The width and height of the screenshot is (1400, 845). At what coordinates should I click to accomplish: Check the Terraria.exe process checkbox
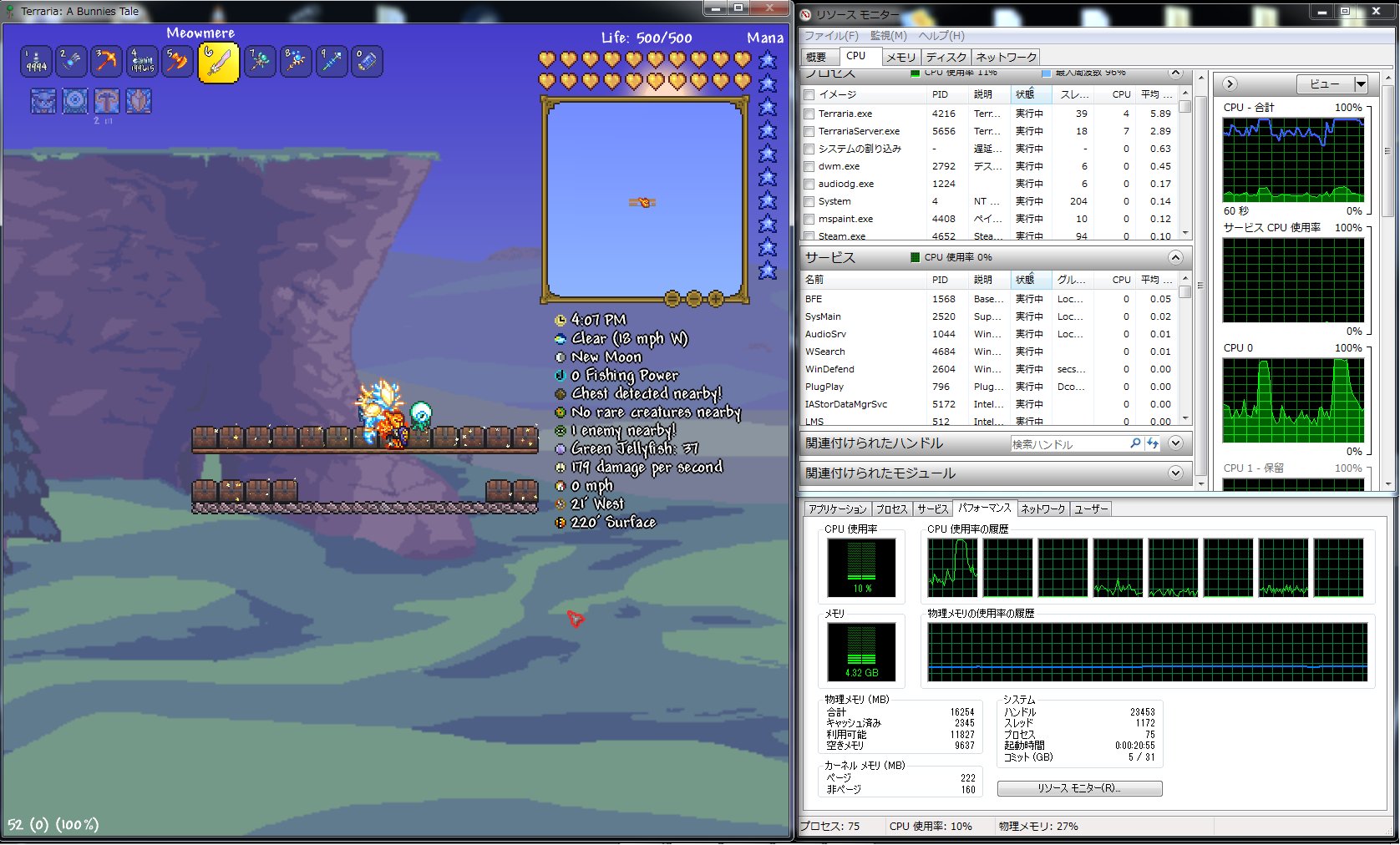809,114
